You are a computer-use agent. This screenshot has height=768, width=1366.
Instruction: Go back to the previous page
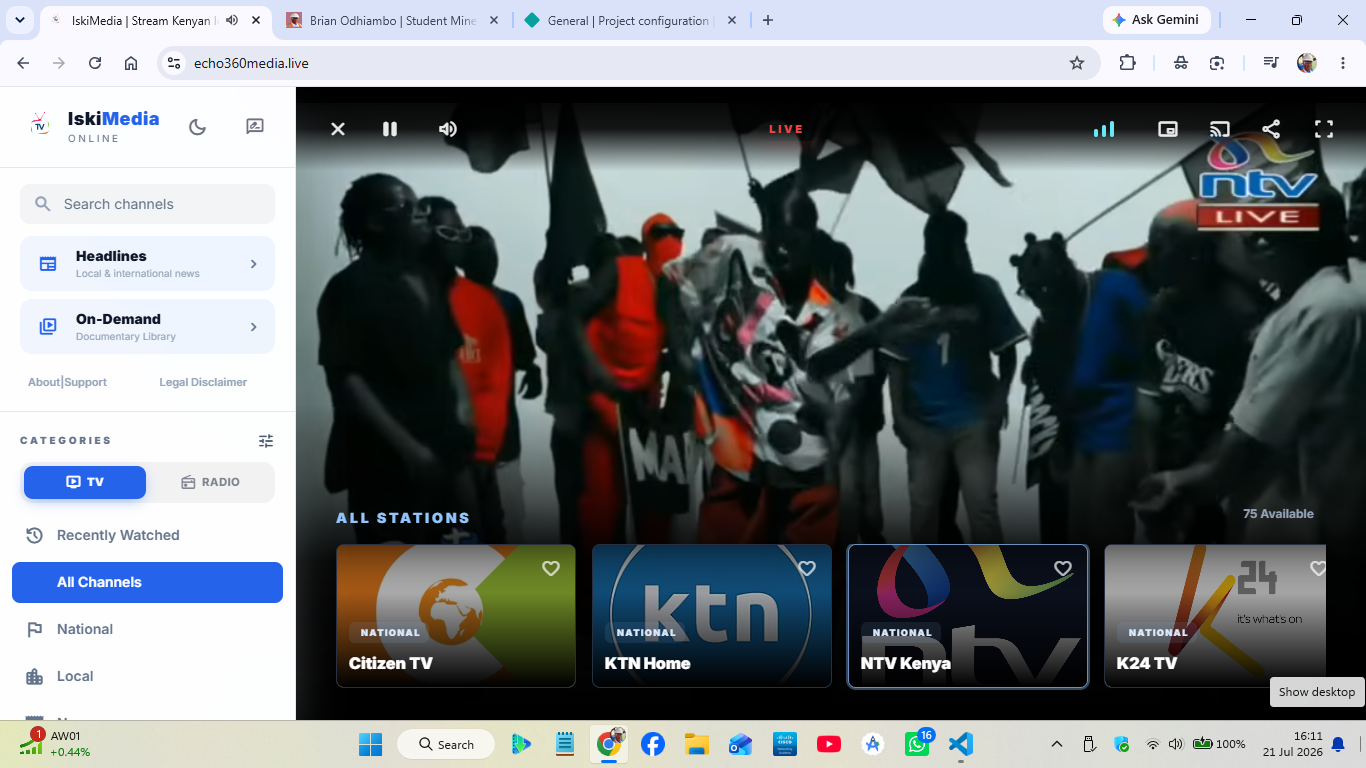[23, 63]
